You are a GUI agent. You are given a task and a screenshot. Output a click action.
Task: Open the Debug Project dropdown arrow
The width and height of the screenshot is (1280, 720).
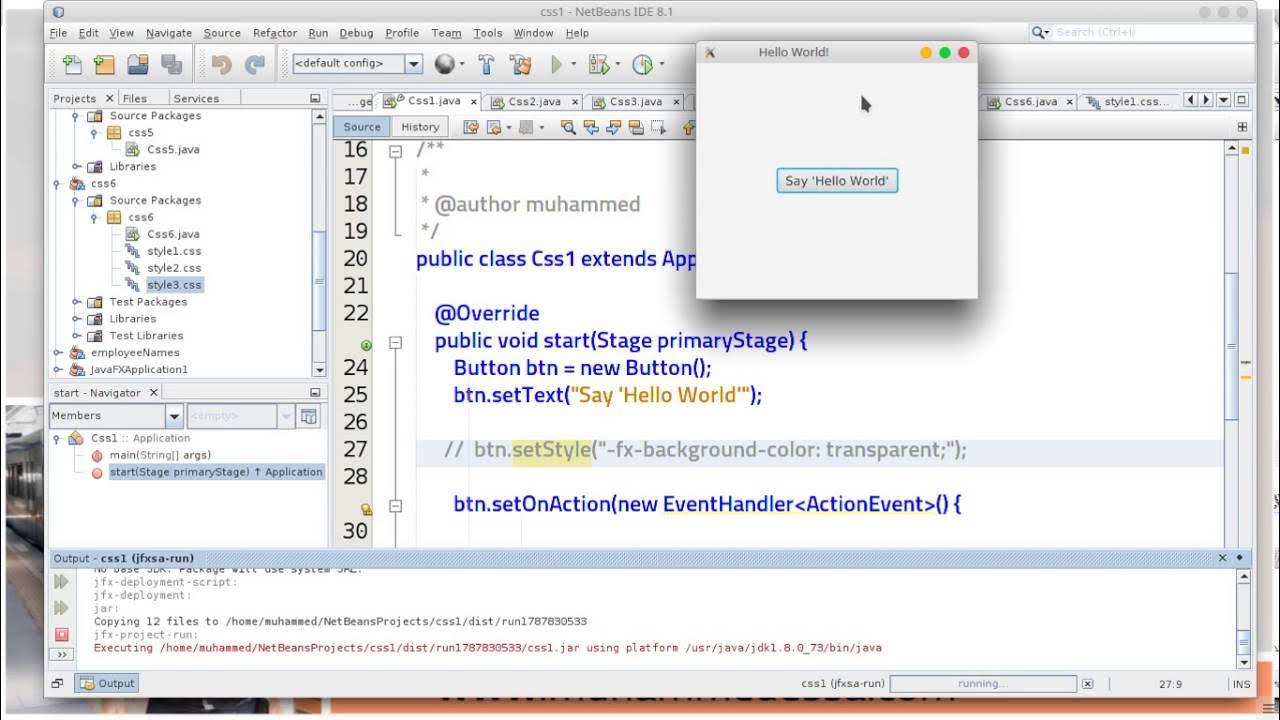[x=618, y=65]
